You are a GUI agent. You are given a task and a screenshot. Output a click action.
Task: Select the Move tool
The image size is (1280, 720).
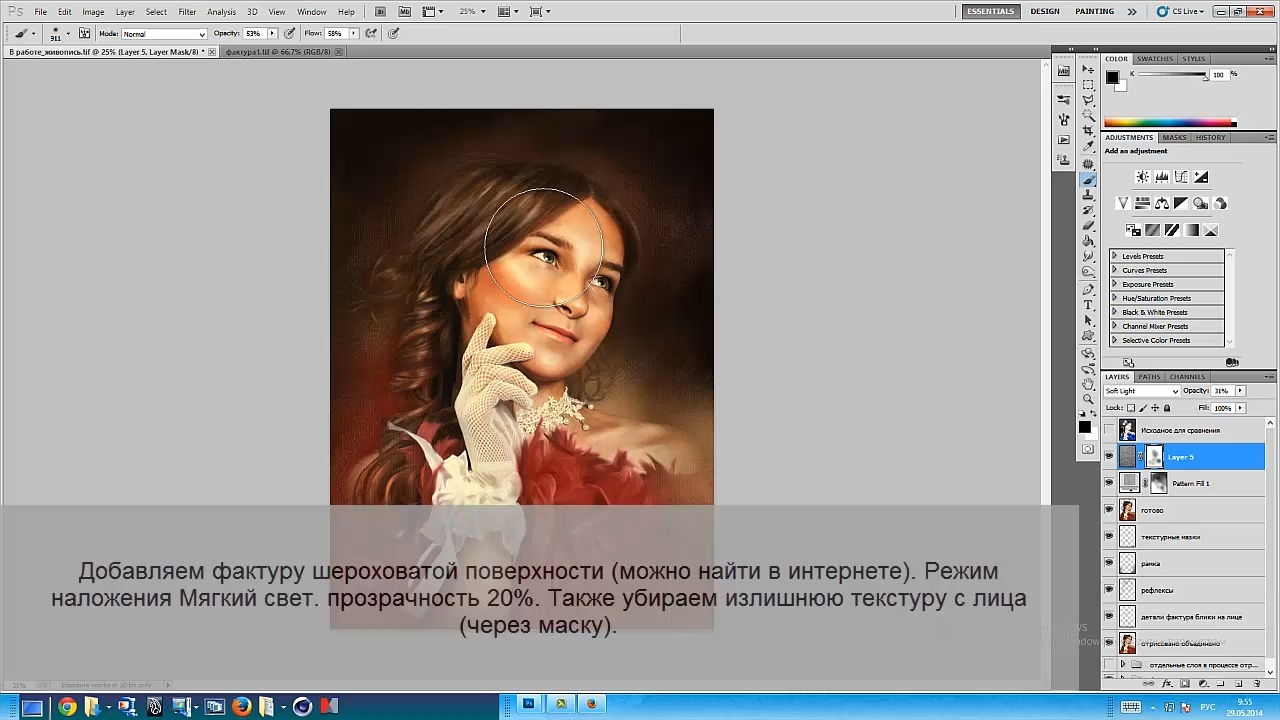[x=1088, y=69]
